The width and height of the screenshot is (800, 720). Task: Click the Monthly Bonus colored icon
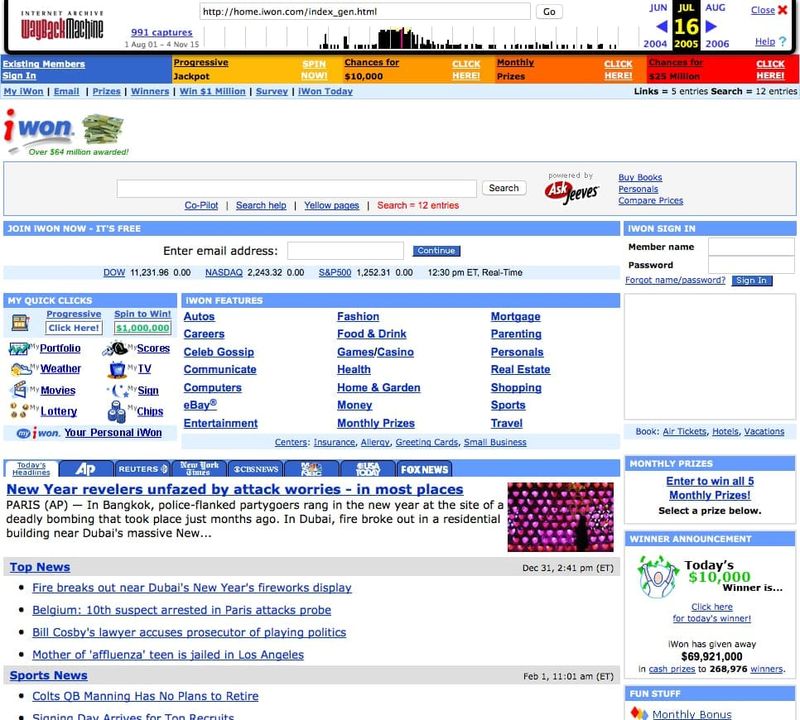click(639, 714)
